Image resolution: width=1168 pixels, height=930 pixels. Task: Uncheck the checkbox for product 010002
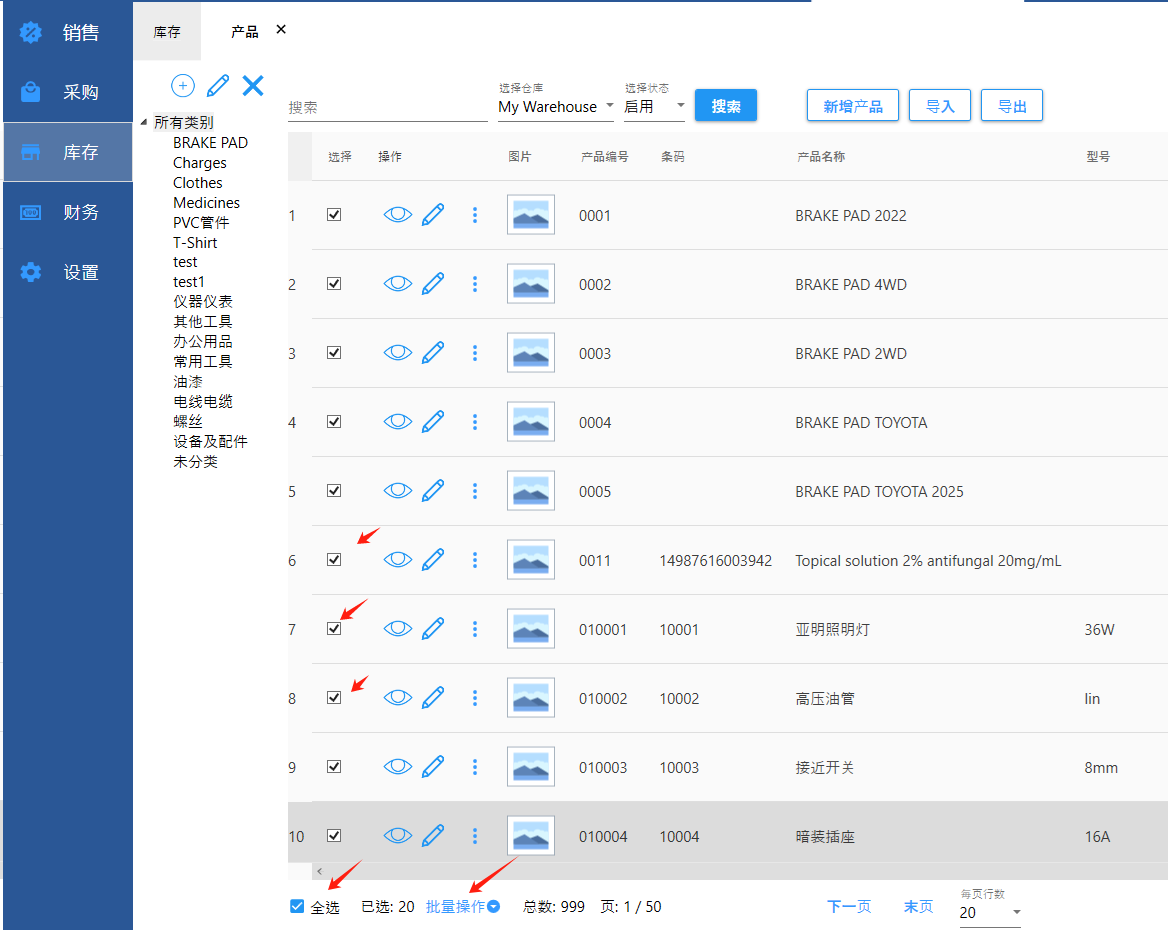pyautogui.click(x=334, y=698)
